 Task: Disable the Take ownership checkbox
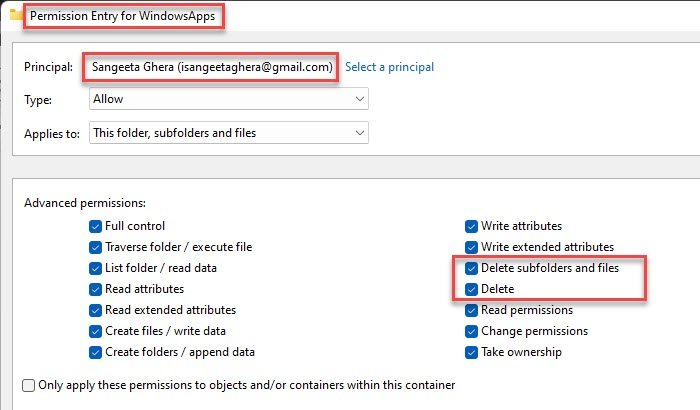pyautogui.click(x=471, y=352)
